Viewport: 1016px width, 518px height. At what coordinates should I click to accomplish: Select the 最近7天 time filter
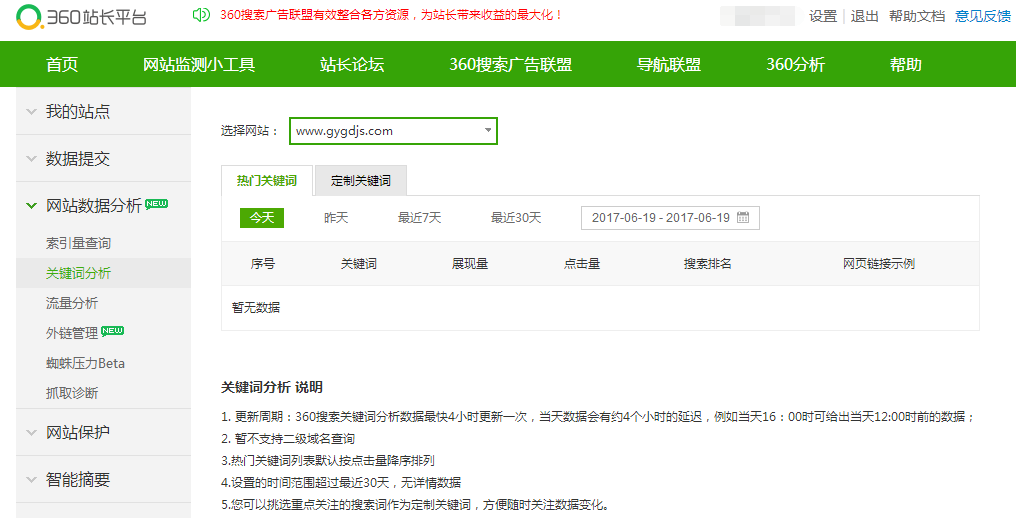pos(419,218)
